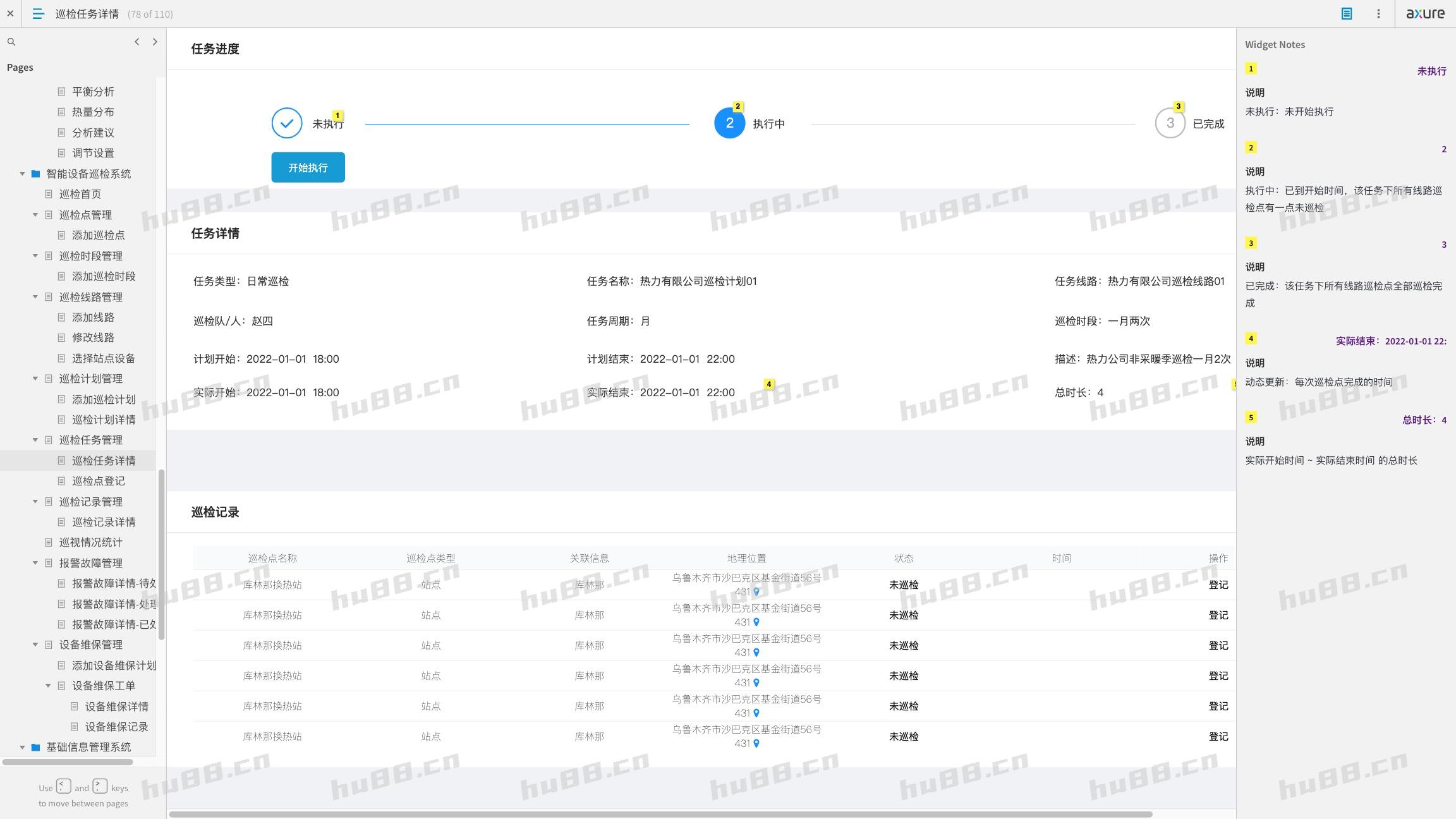Viewport: 1456px width, 819px height.
Task: Collapse the 智能设备巡检系统 folder
Action: (x=22, y=174)
